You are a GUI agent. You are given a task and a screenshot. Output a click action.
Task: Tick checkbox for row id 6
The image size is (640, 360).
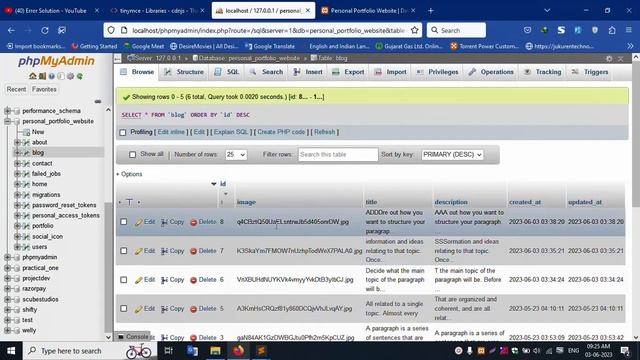[x=124, y=280]
